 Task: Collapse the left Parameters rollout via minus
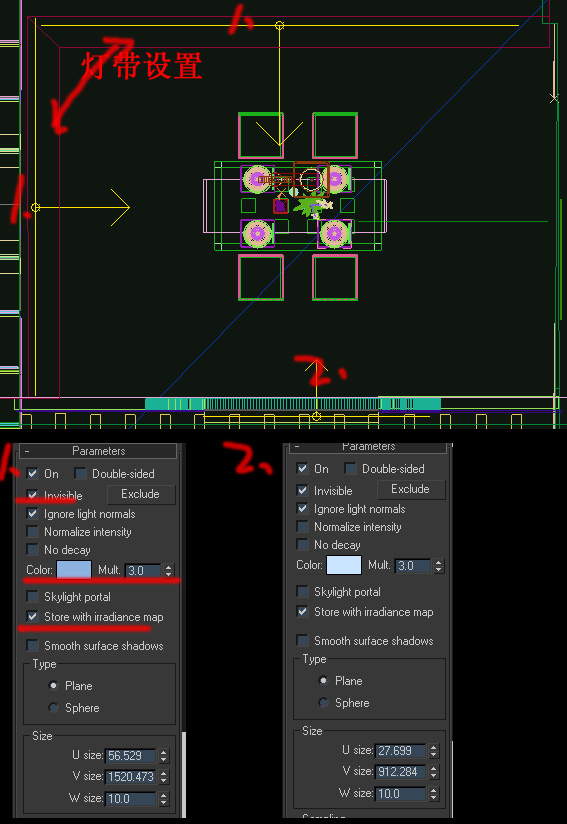point(27,451)
